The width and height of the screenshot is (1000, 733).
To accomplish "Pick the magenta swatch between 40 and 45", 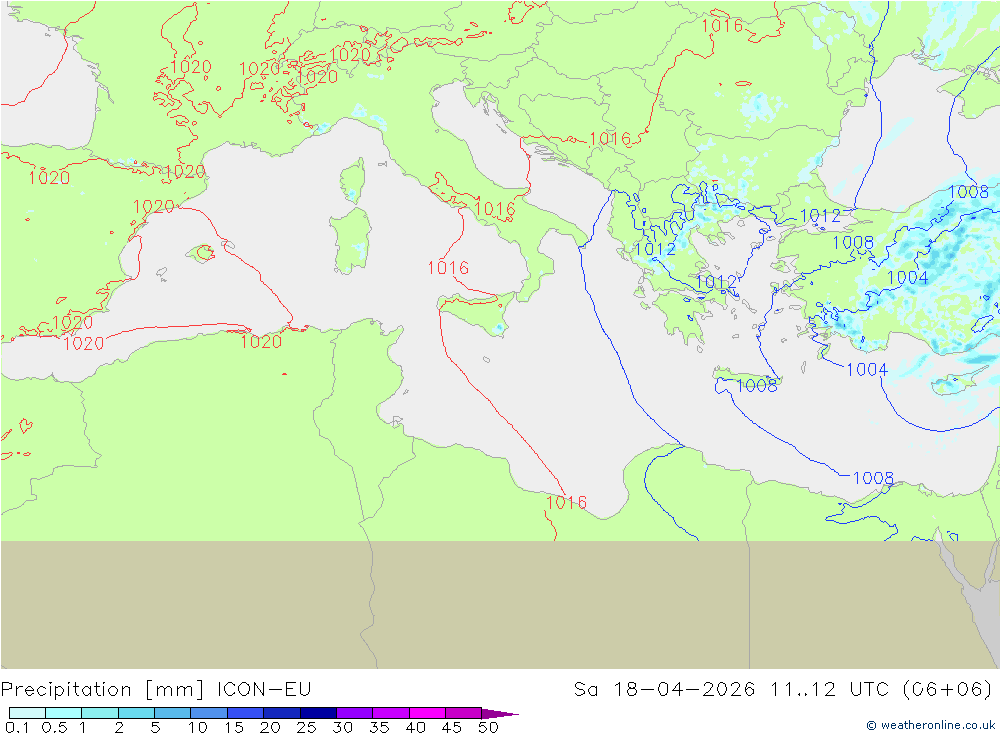I will coord(427,713).
